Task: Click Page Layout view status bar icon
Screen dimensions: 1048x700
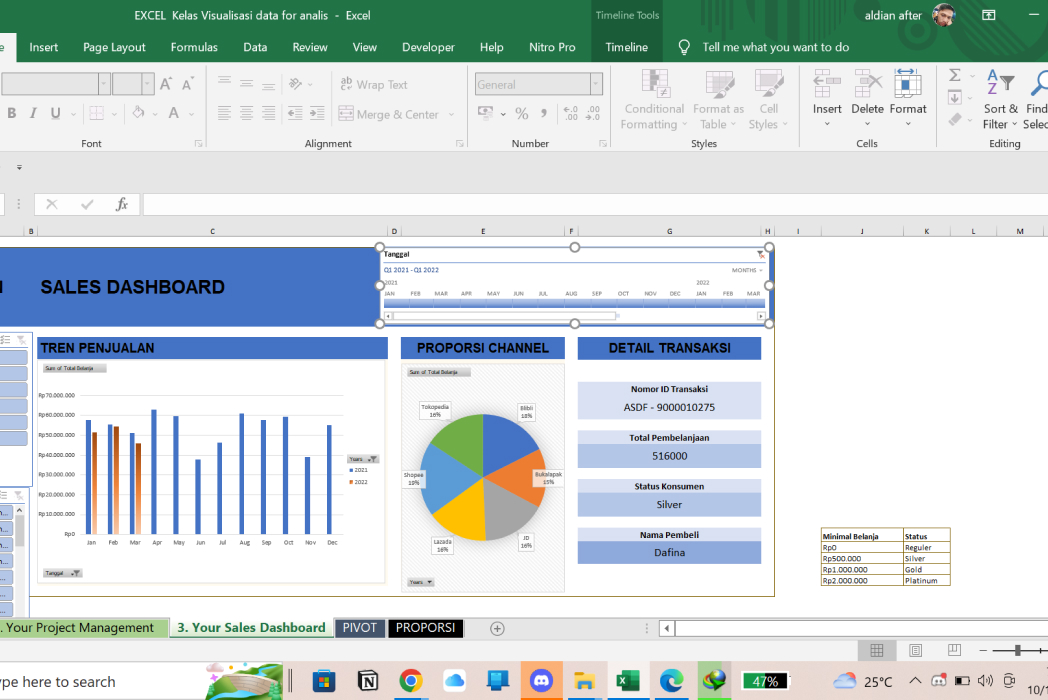Action: pos(916,650)
